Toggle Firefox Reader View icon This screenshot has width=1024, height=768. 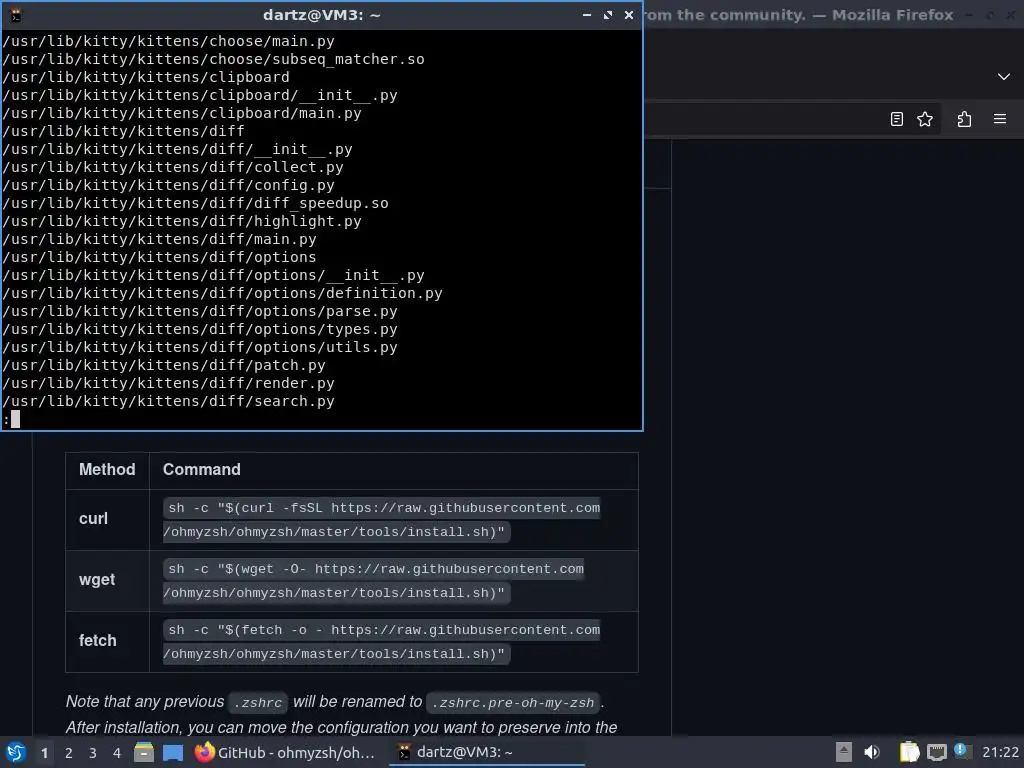pyautogui.click(x=897, y=119)
